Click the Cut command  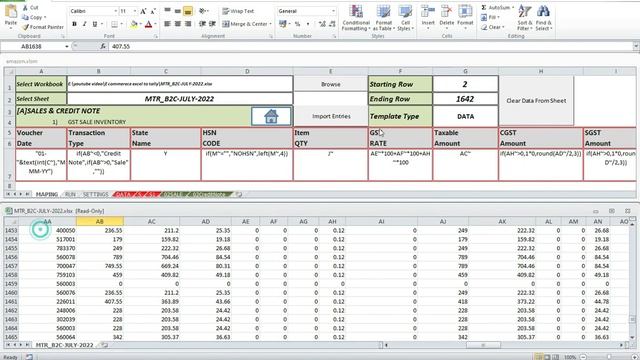[31, 8]
